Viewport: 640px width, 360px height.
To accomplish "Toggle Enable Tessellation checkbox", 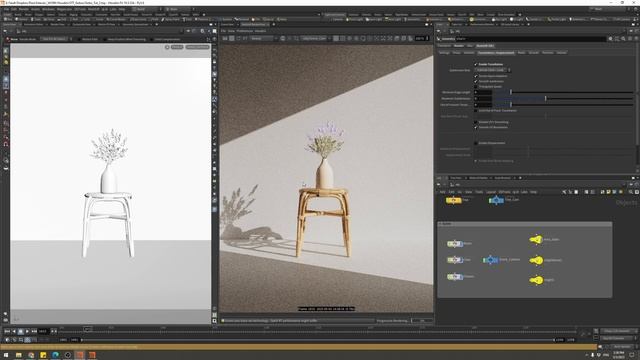I will (x=476, y=64).
